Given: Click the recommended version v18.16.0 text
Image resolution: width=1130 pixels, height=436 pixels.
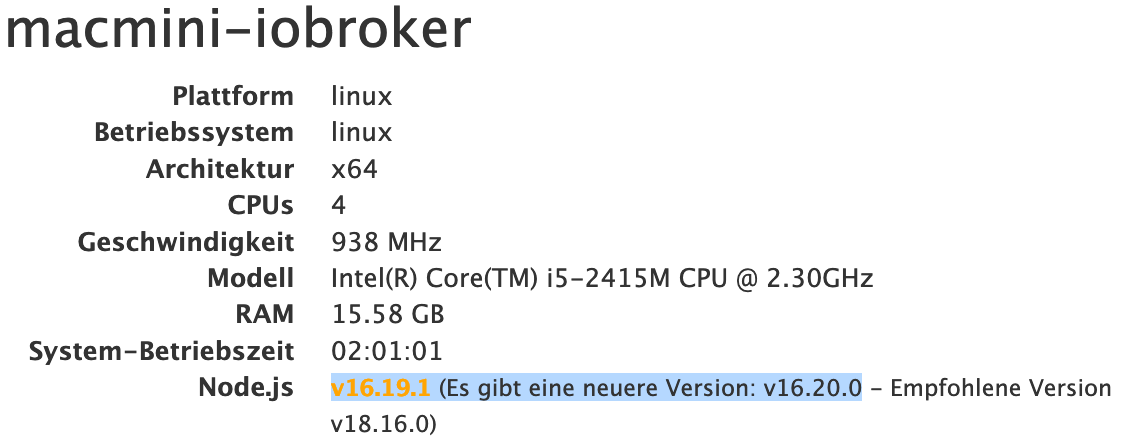Looking at the screenshot, I should point(380,424).
